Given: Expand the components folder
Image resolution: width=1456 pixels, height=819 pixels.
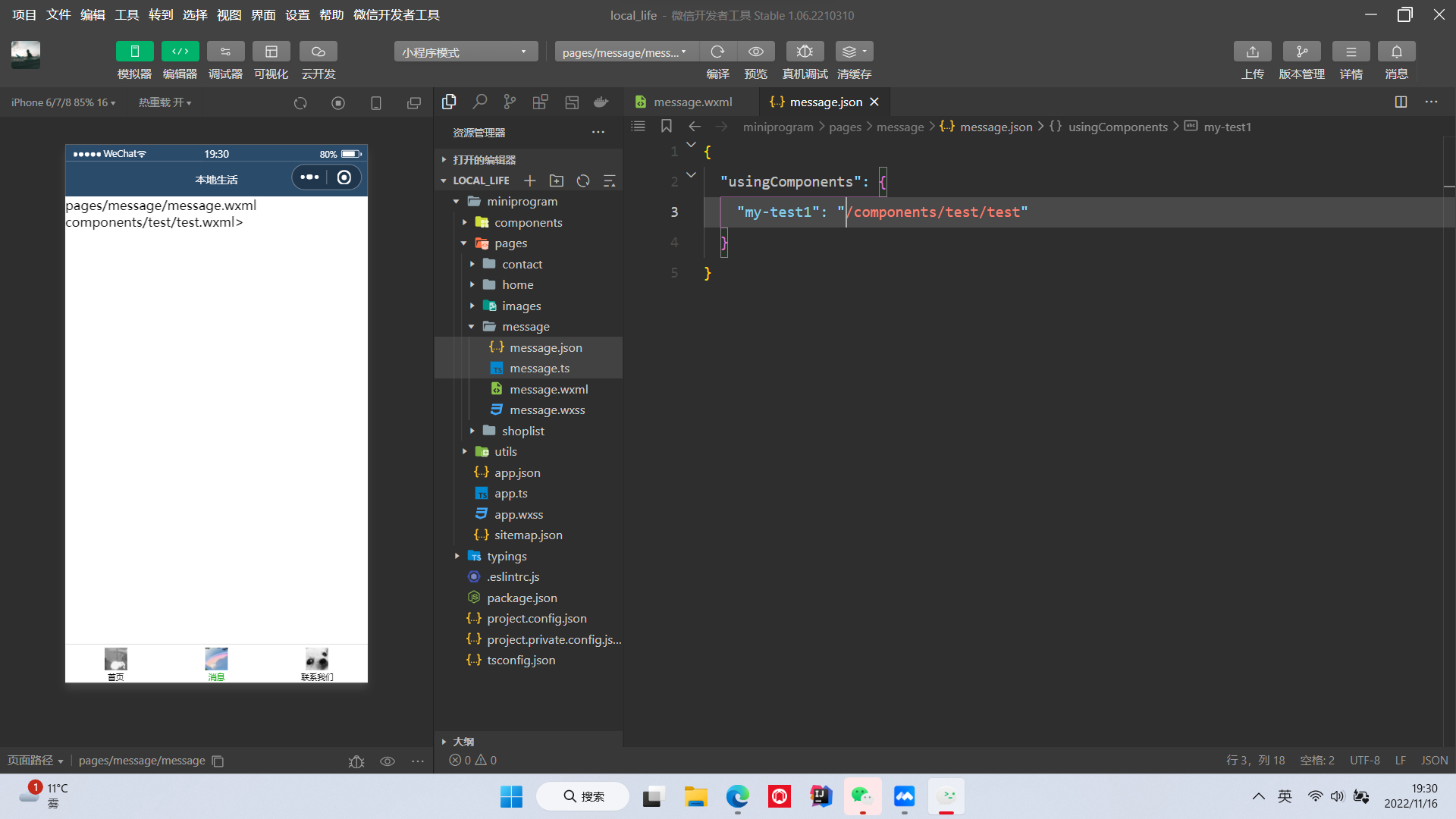Looking at the screenshot, I should click(528, 222).
